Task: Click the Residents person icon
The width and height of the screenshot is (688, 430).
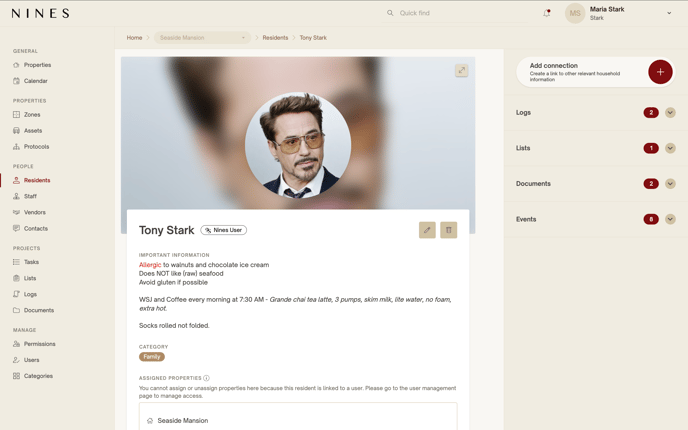Action: tap(16, 180)
